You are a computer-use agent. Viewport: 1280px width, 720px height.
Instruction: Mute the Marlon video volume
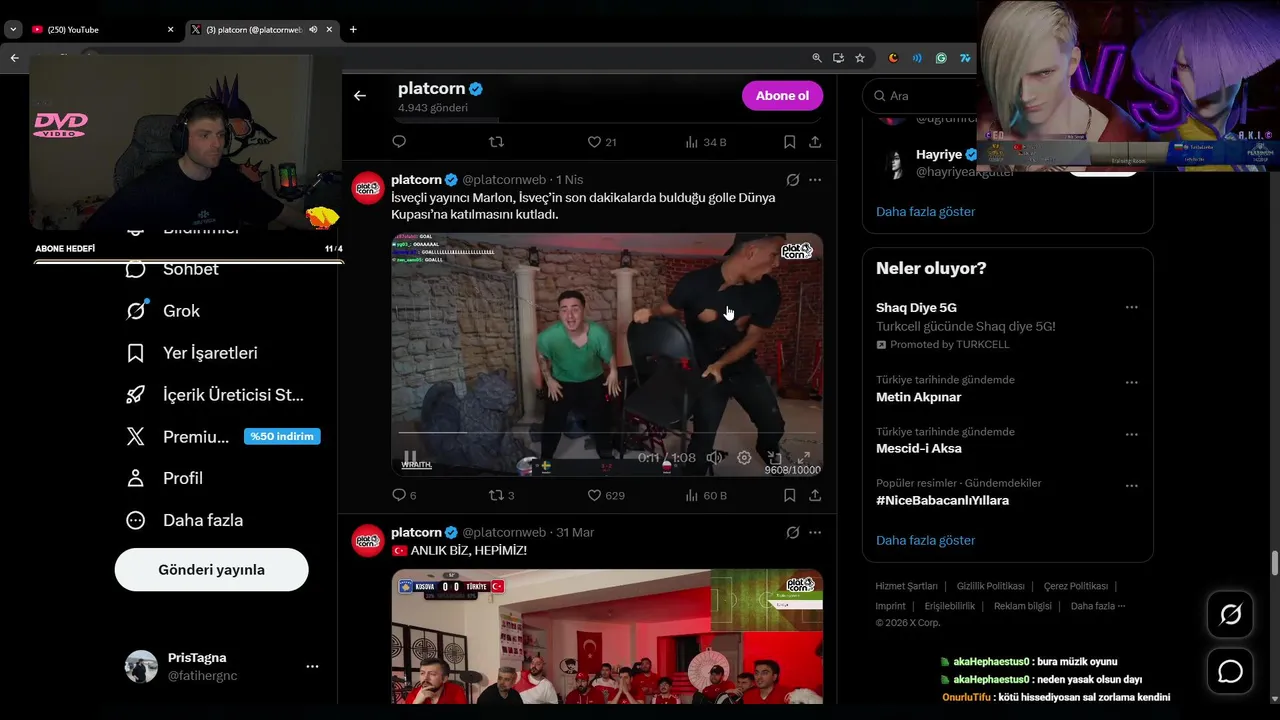pos(714,457)
